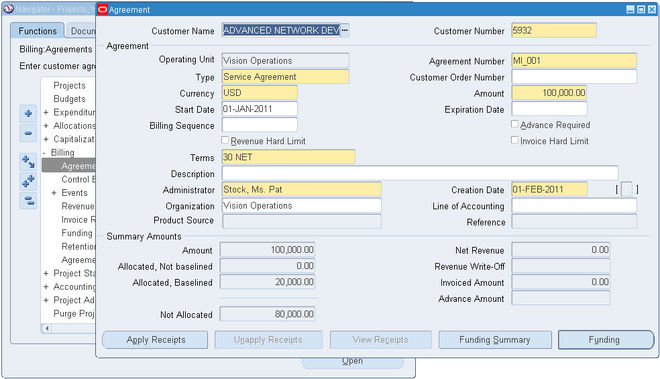This screenshot has width=660, height=379.
Task: Select Purge Projects in Navigator tree
Action: tap(74, 314)
